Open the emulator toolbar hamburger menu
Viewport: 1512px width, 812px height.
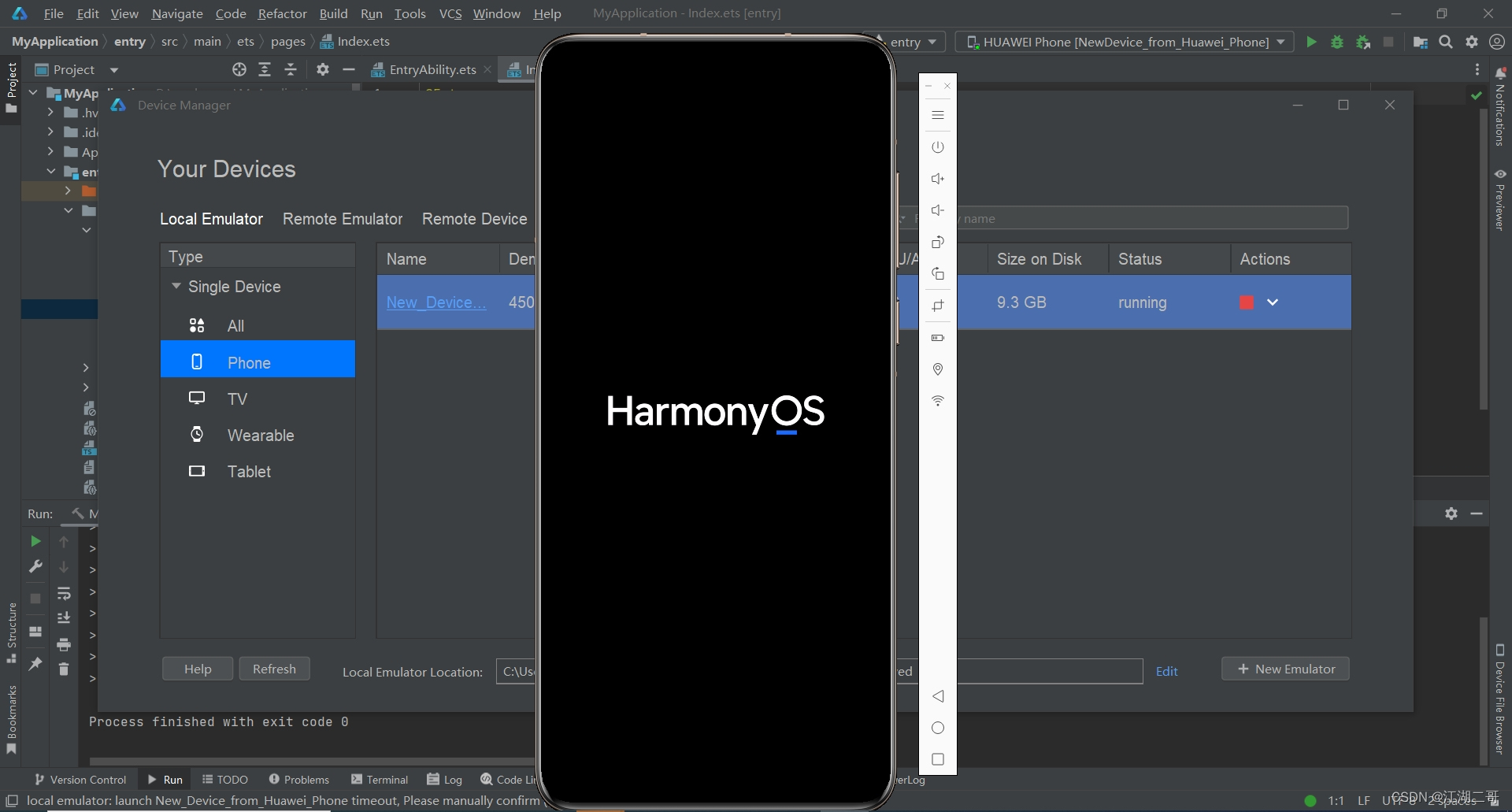[x=937, y=115]
